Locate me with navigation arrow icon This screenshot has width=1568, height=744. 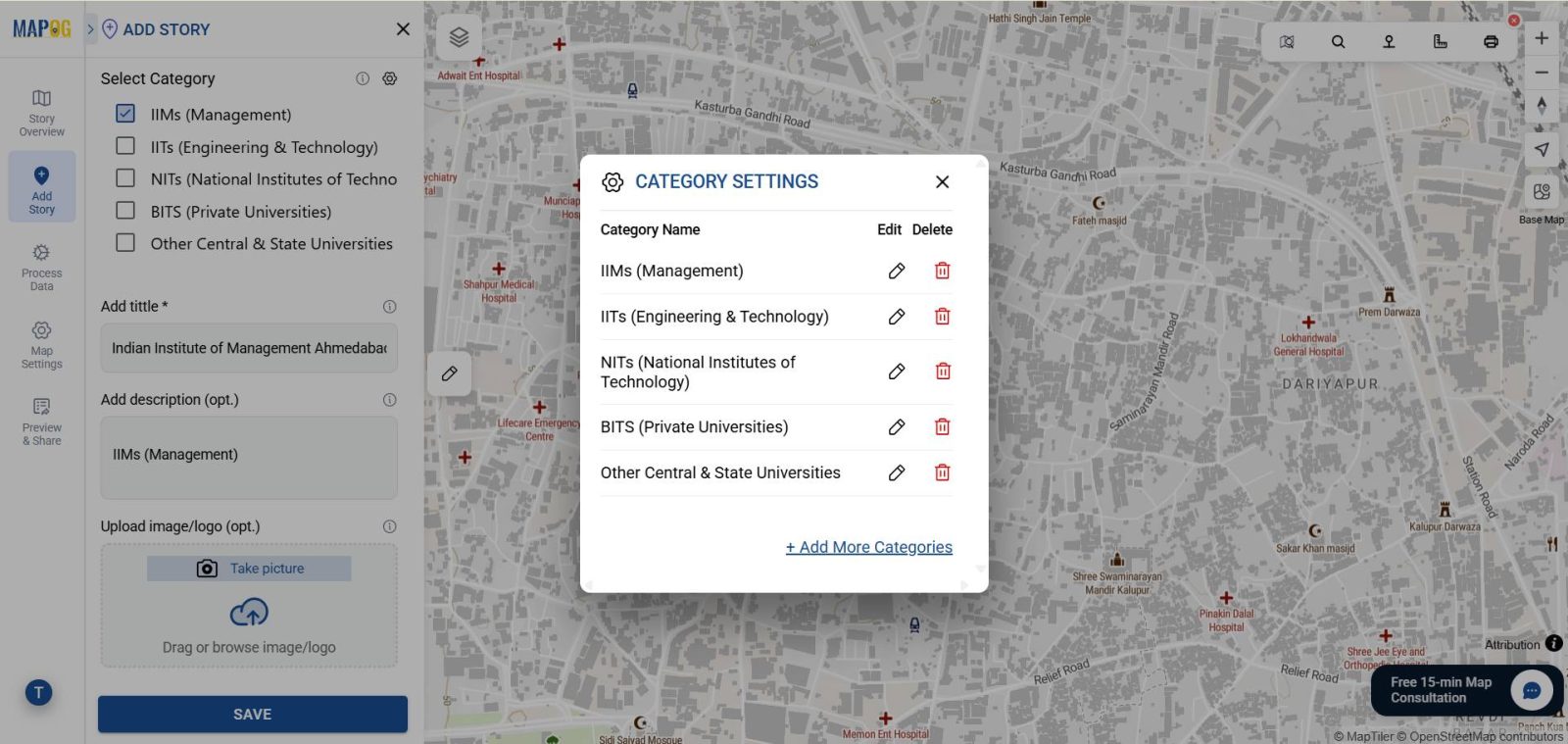click(1542, 149)
